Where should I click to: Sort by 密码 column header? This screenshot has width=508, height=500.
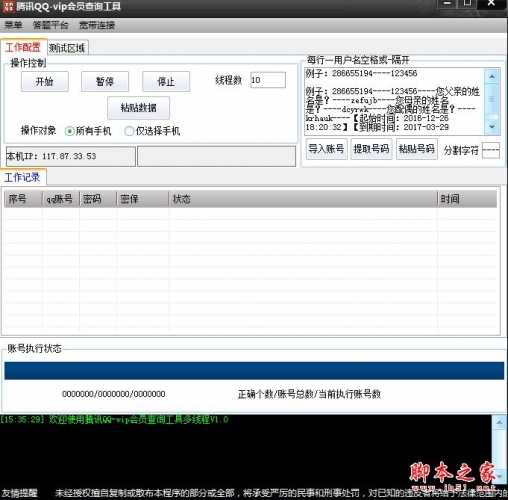[x=98, y=199]
